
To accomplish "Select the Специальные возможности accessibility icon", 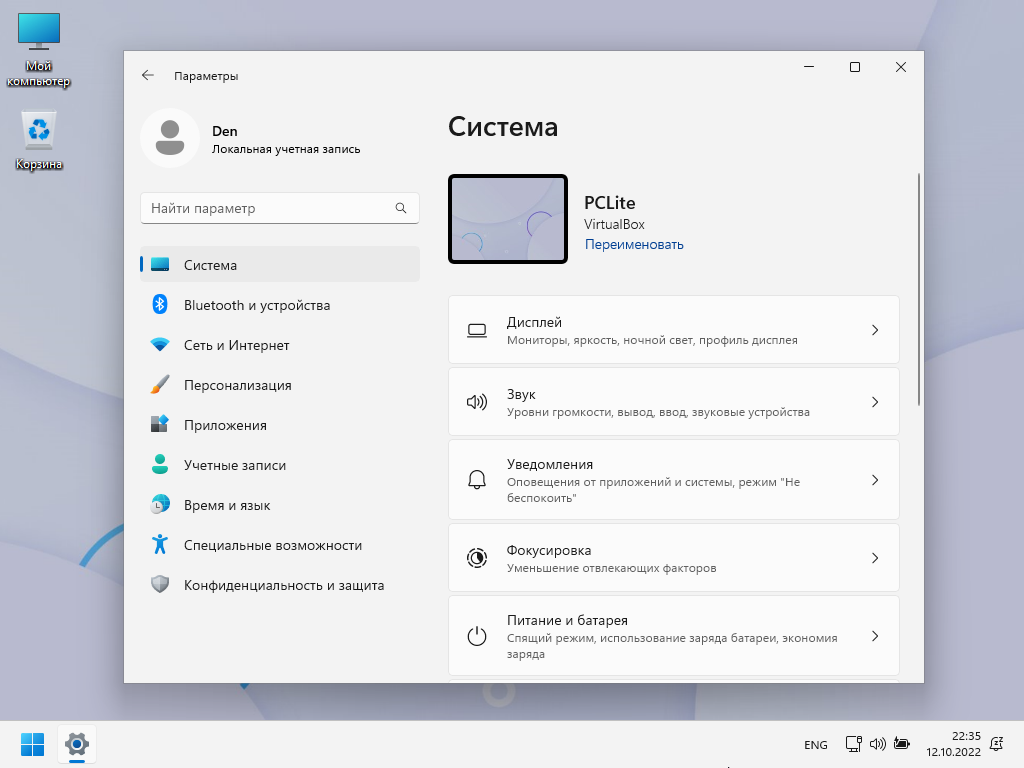I will pyautogui.click(x=159, y=545).
